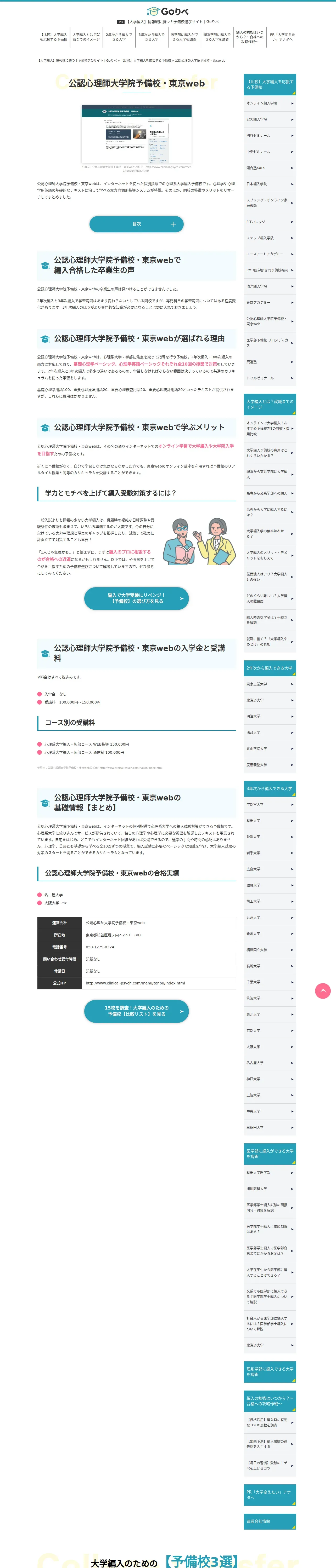Open 九州大学 in sidebar
Image resolution: width=336 pixels, height=1568 pixels.
(x=270, y=917)
